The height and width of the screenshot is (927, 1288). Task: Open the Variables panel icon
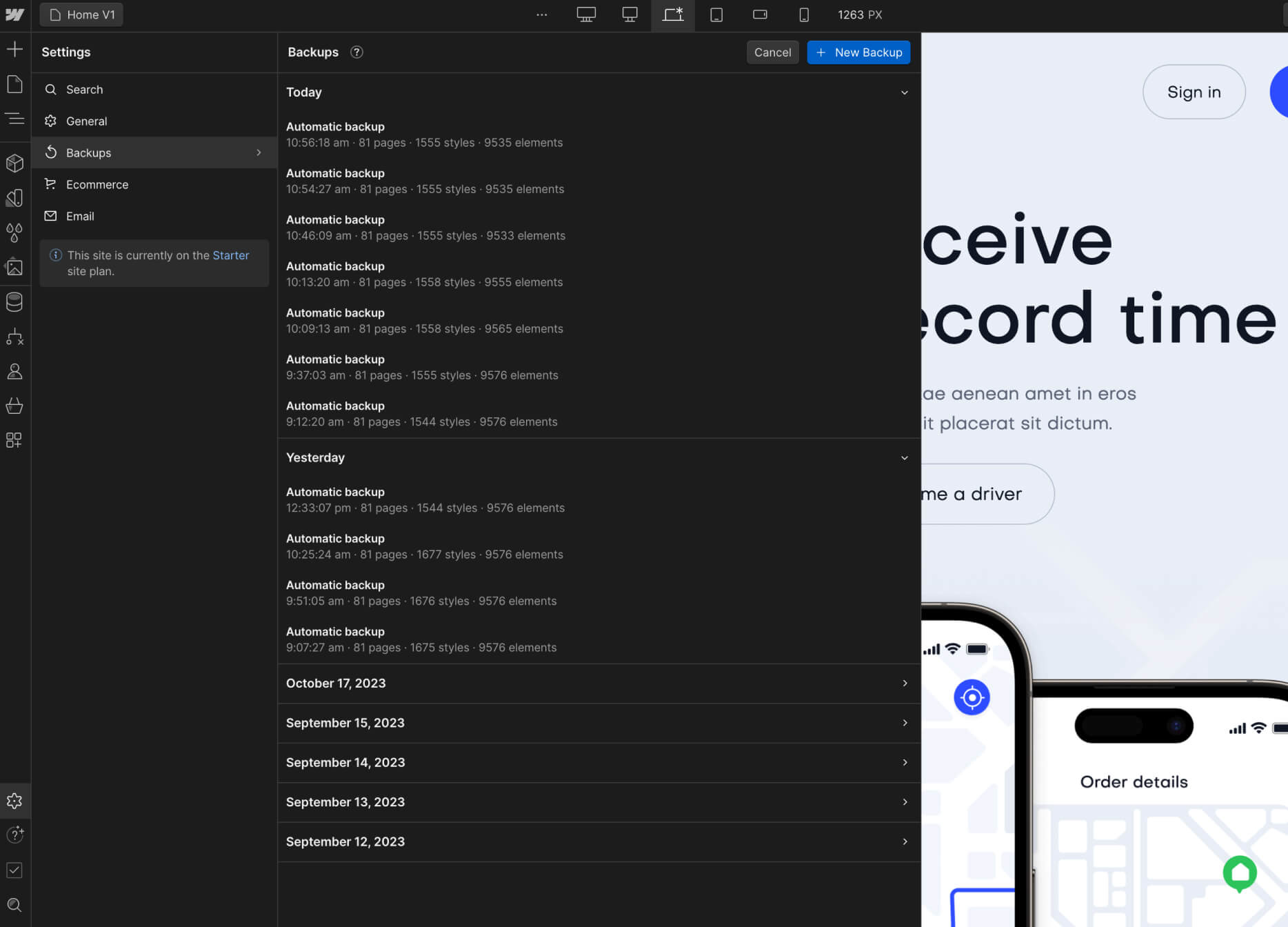click(x=14, y=198)
